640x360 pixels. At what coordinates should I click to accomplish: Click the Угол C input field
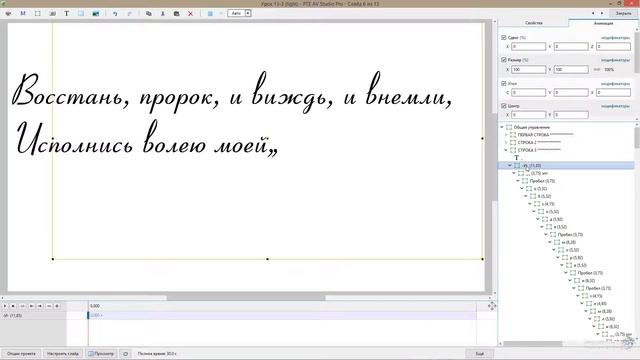[x=528, y=93]
